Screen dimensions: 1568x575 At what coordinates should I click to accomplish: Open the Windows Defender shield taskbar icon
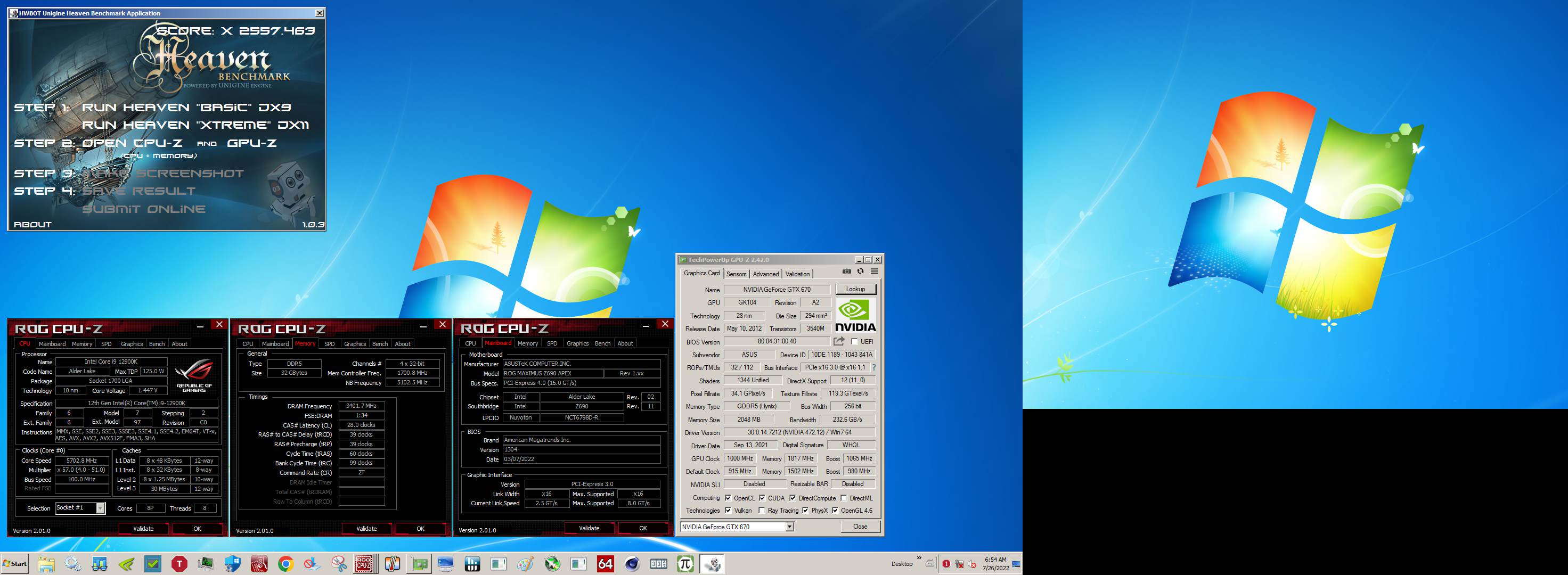(233, 564)
